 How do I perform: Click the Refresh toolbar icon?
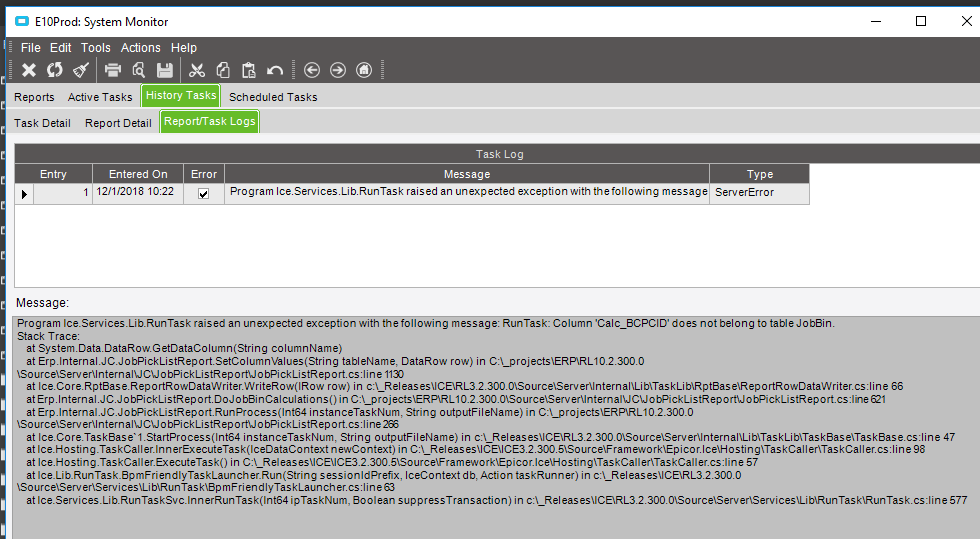[54, 70]
